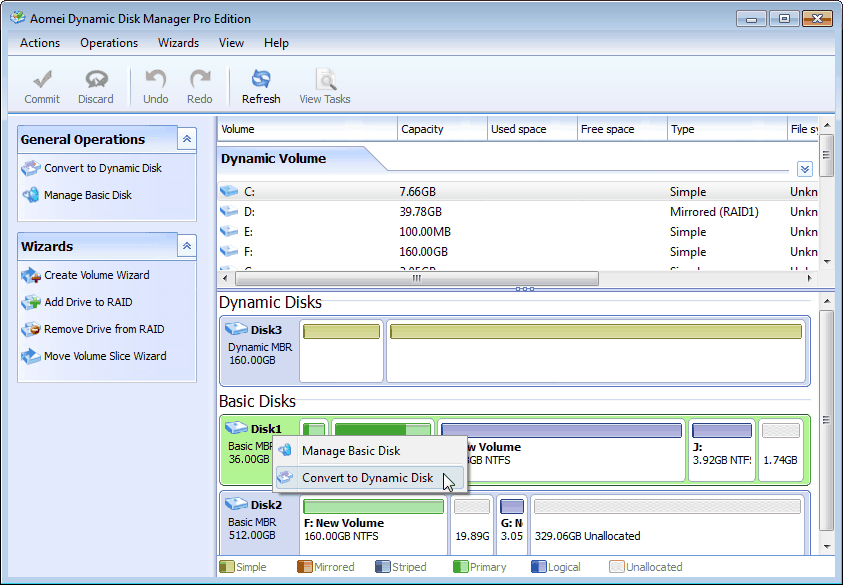This screenshot has width=843, height=585.
Task: Choose Convert to Dynamic Disk in context menu
Action: (367, 478)
